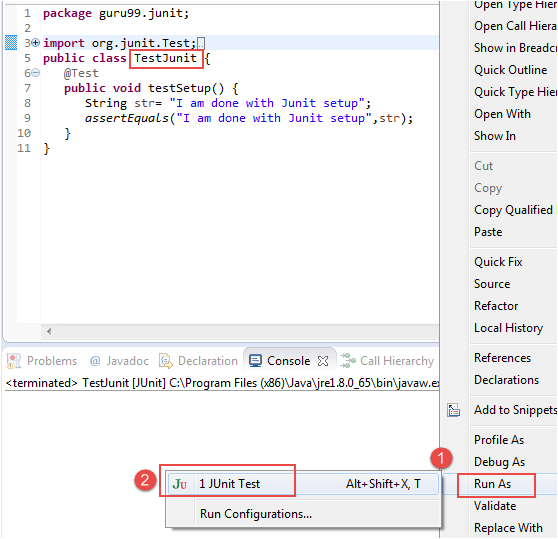Click the JUnit 'Ju' icon in submenu
Screen dimensions: 558x539
[180, 484]
